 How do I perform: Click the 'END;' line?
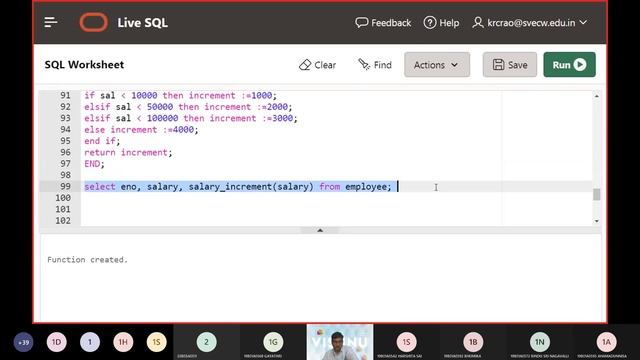[94, 164]
